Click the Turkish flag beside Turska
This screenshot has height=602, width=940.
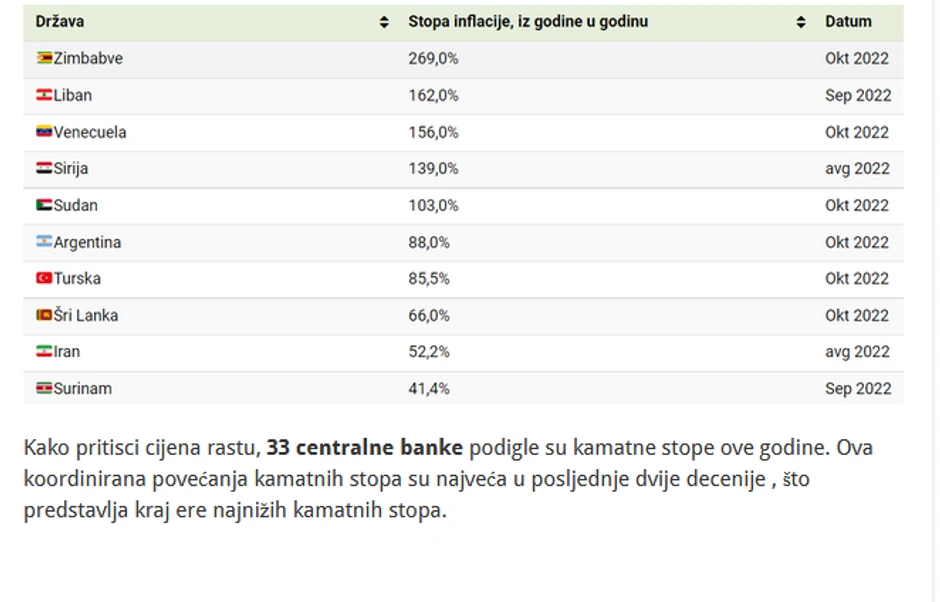(44, 278)
